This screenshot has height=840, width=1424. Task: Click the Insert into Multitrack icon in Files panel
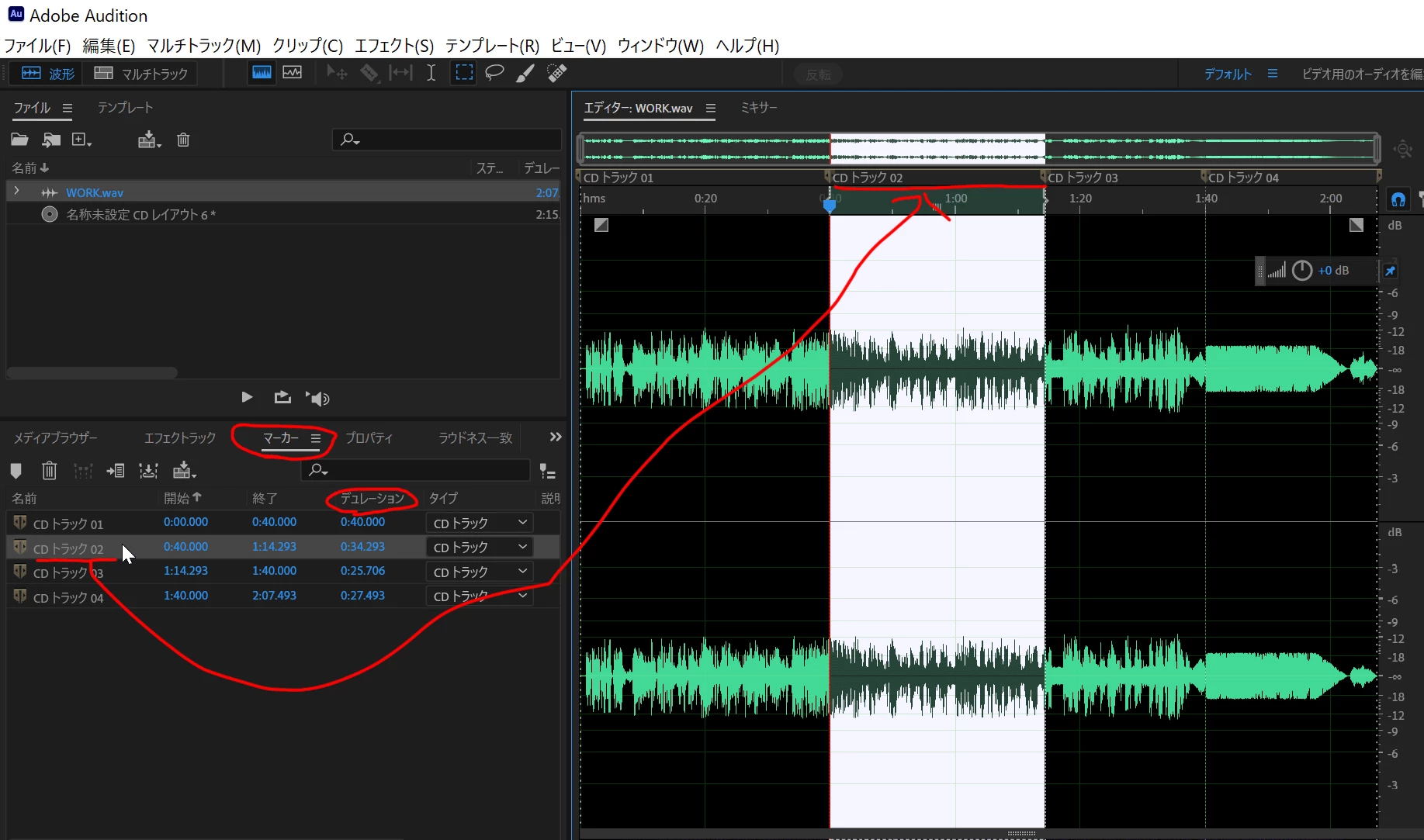pos(148,140)
